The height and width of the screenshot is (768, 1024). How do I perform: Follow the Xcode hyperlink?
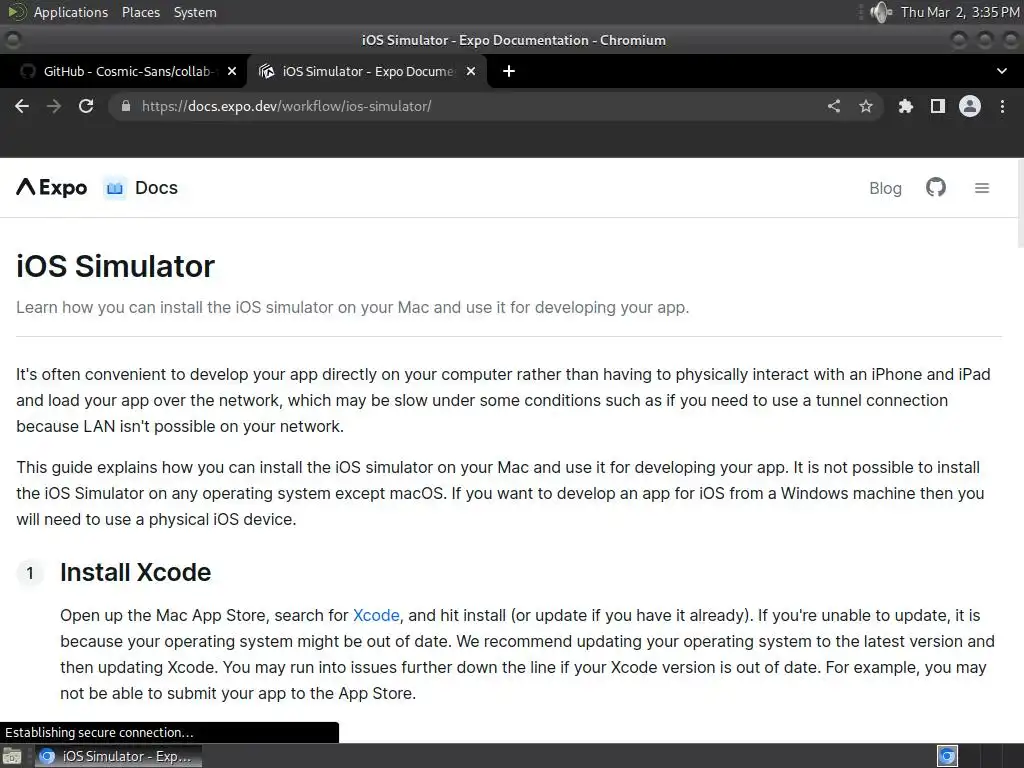(376, 615)
